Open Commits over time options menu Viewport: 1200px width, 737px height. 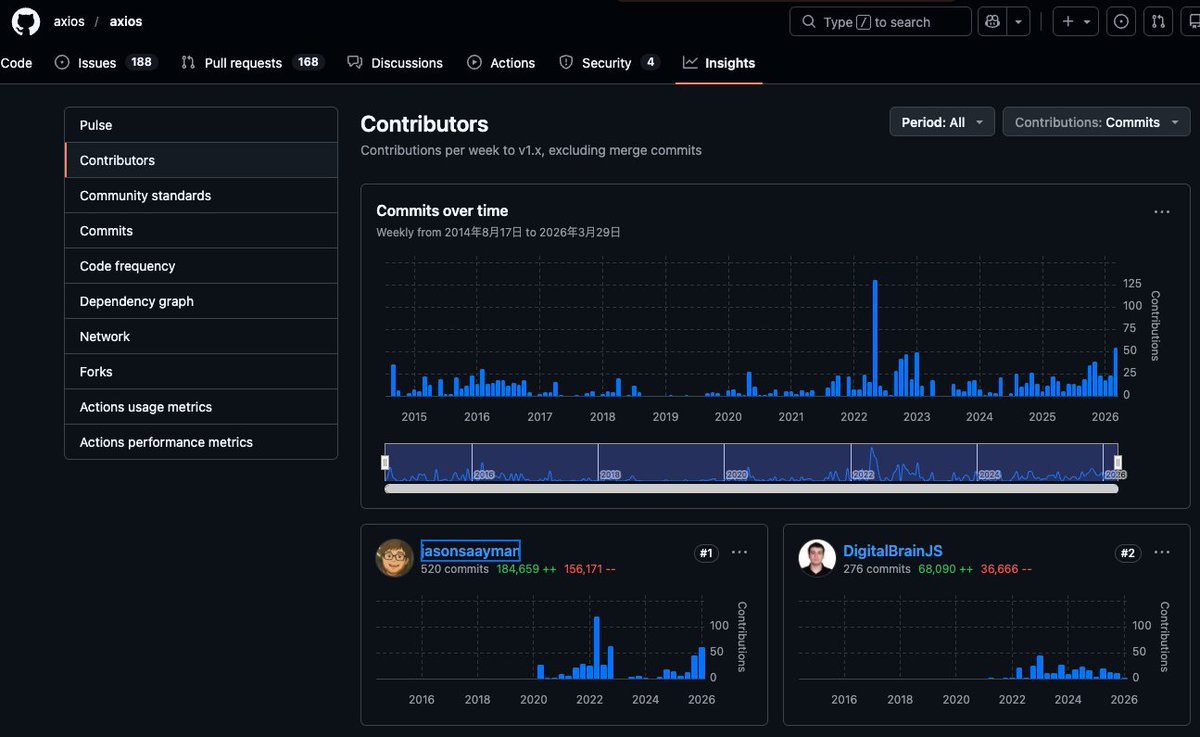pos(1161,211)
